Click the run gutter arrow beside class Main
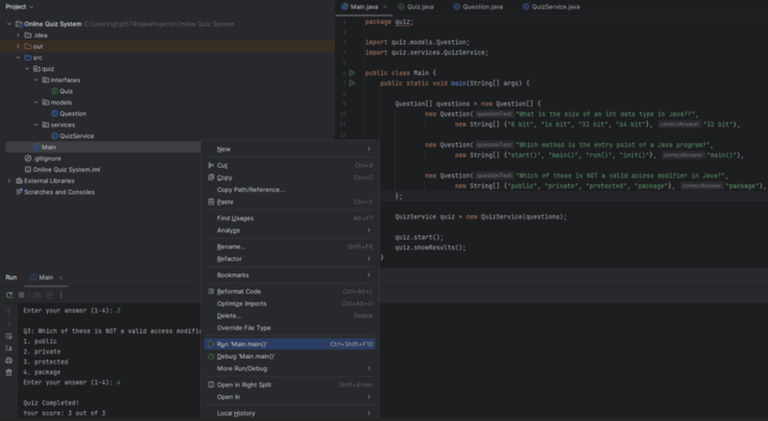The width and height of the screenshot is (768, 421). (x=351, y=73)
